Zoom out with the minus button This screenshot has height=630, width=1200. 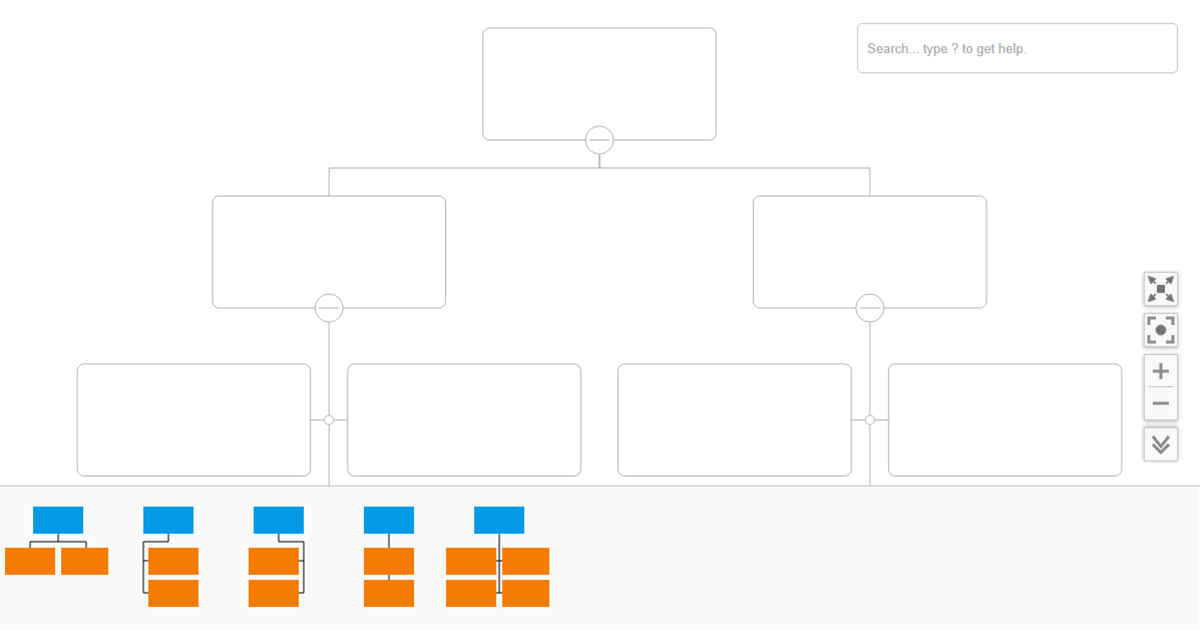[x=1160, y=404]
